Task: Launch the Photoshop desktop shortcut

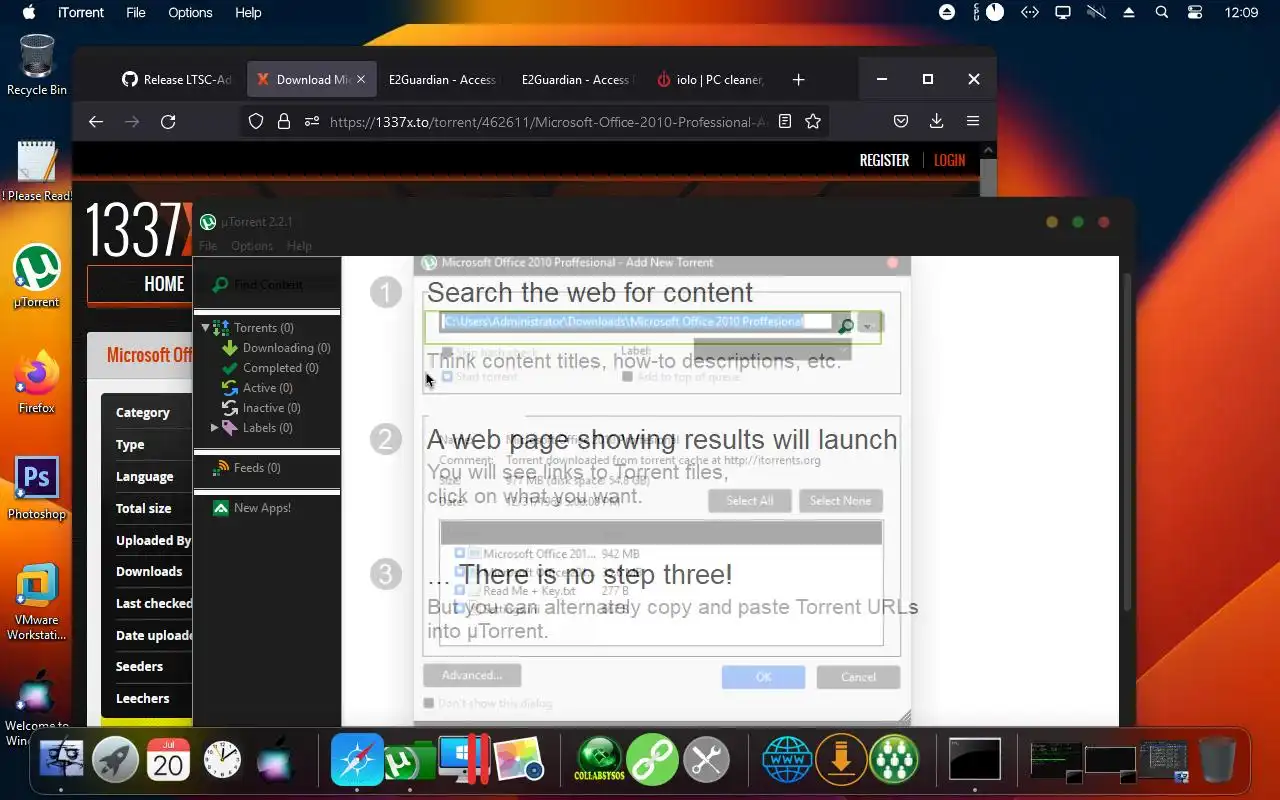Action: point(37,489)
